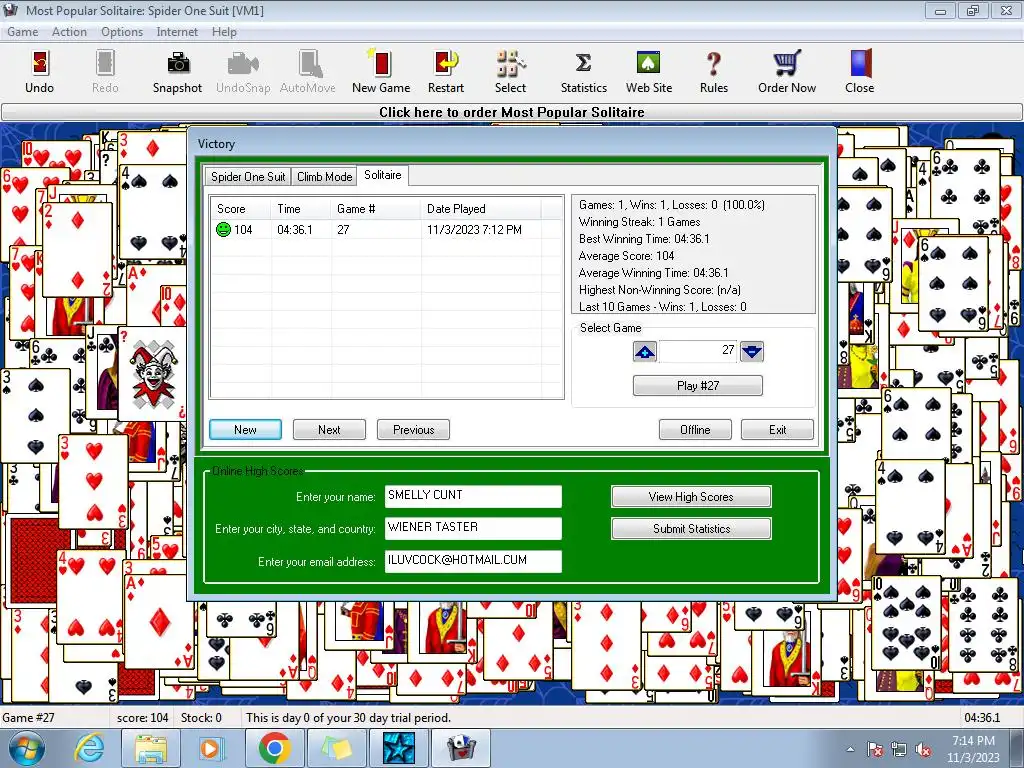The width and height of the screenshot is (1024, 768).
Task: Click the green smiley score icon
Action: pyautogui.click(x=223, y=229)
